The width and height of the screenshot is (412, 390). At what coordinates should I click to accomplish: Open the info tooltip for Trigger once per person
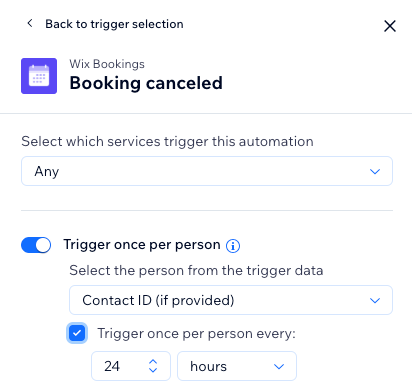[x=233, y=246]
